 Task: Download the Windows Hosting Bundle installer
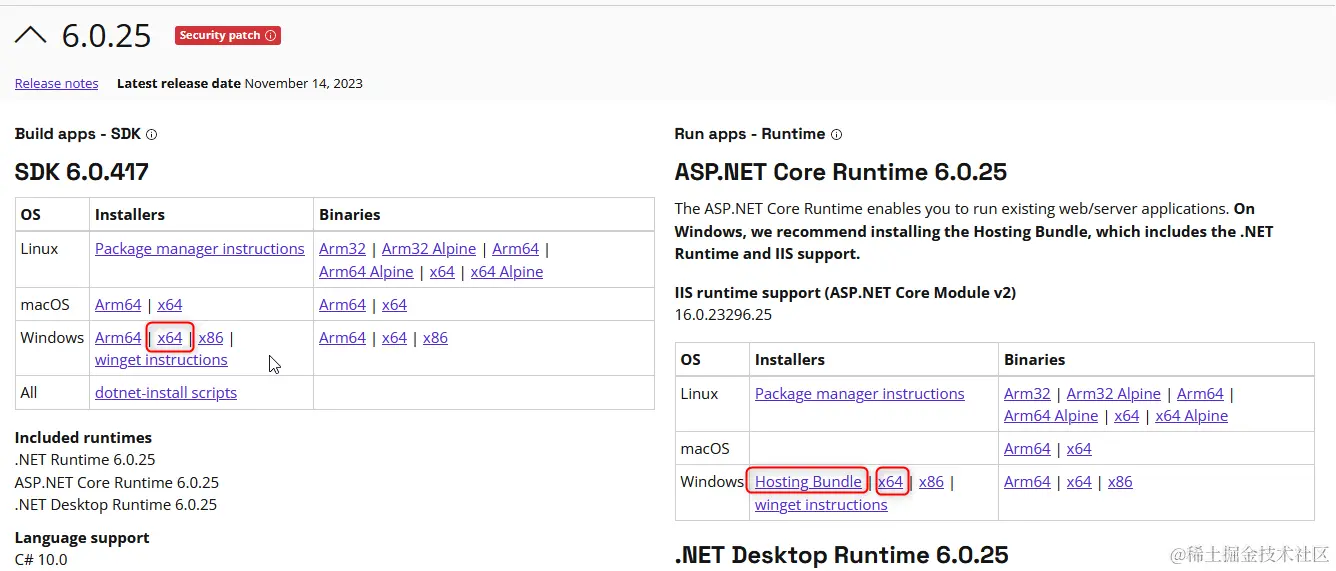click(808, 482)
